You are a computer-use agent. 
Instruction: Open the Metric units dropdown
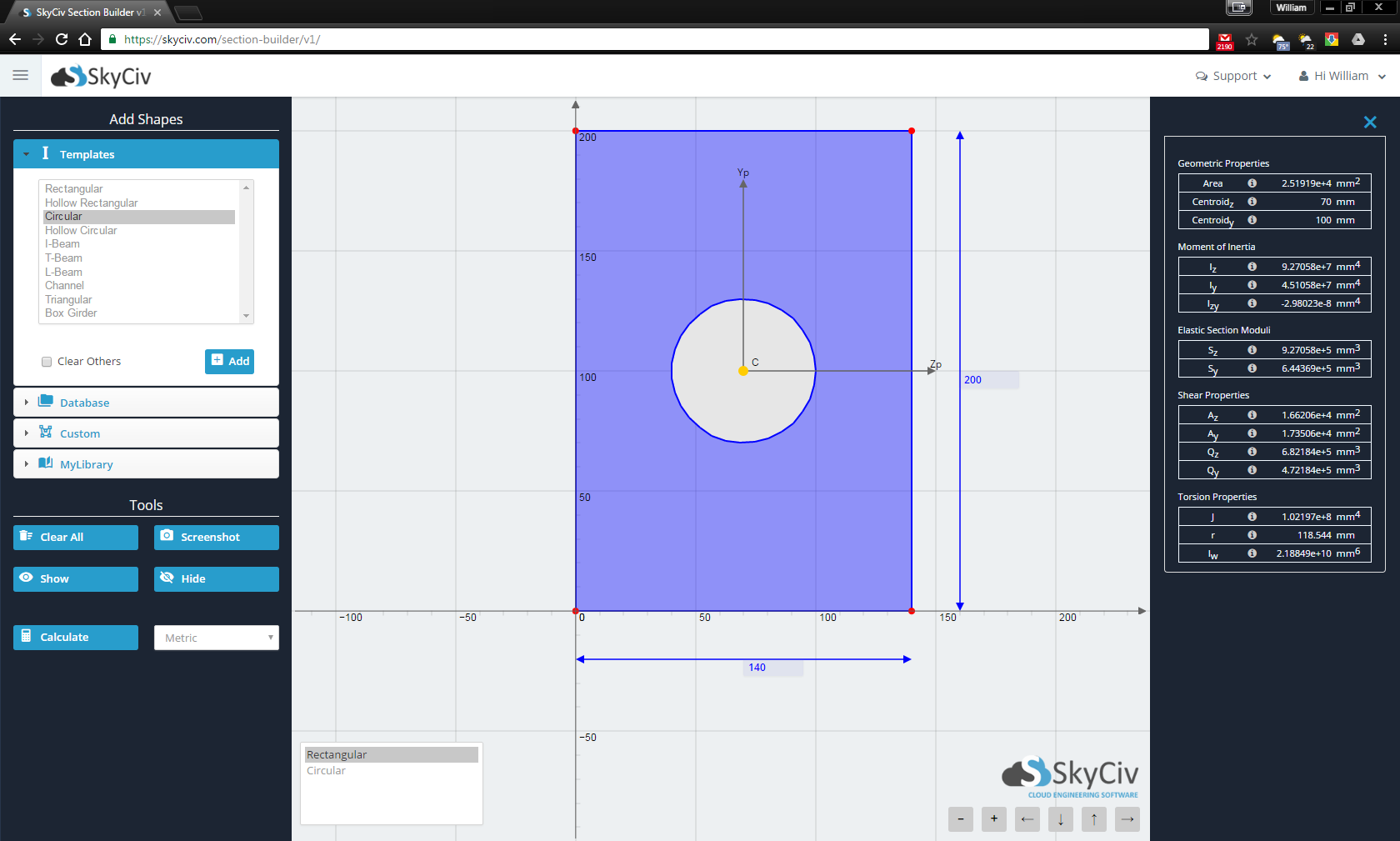[x=216, y=638]
